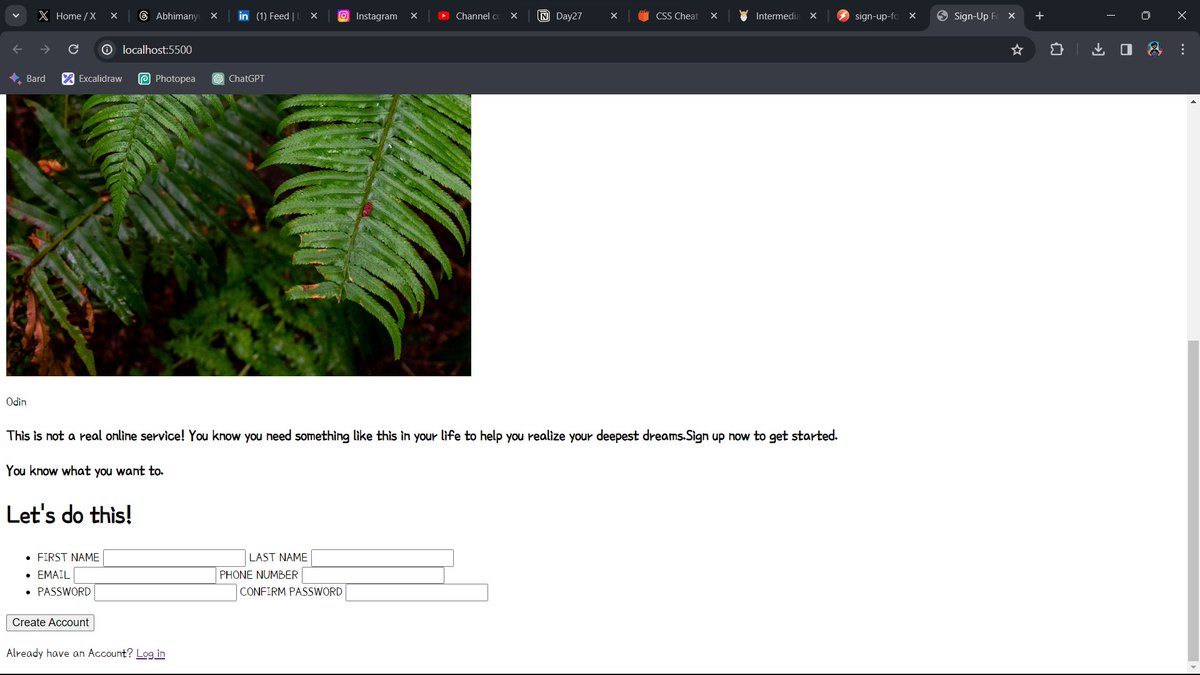Switch to the Intermediate tab

point(778,16)
